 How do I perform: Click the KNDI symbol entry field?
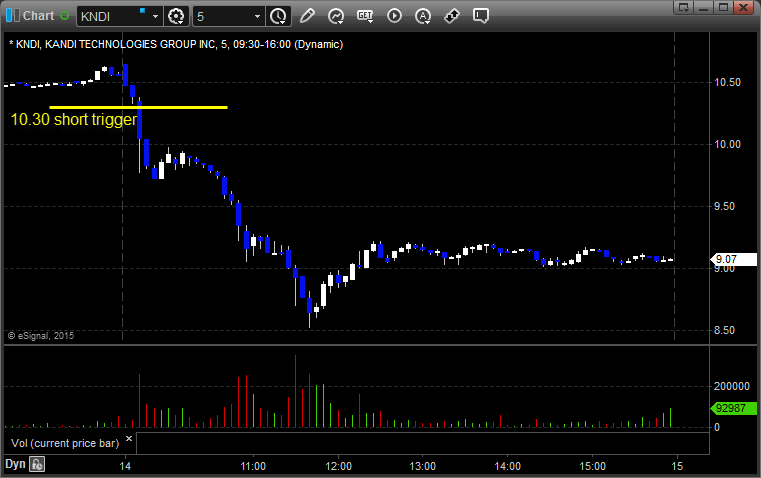pyautogui.click(x=113, y=16)
